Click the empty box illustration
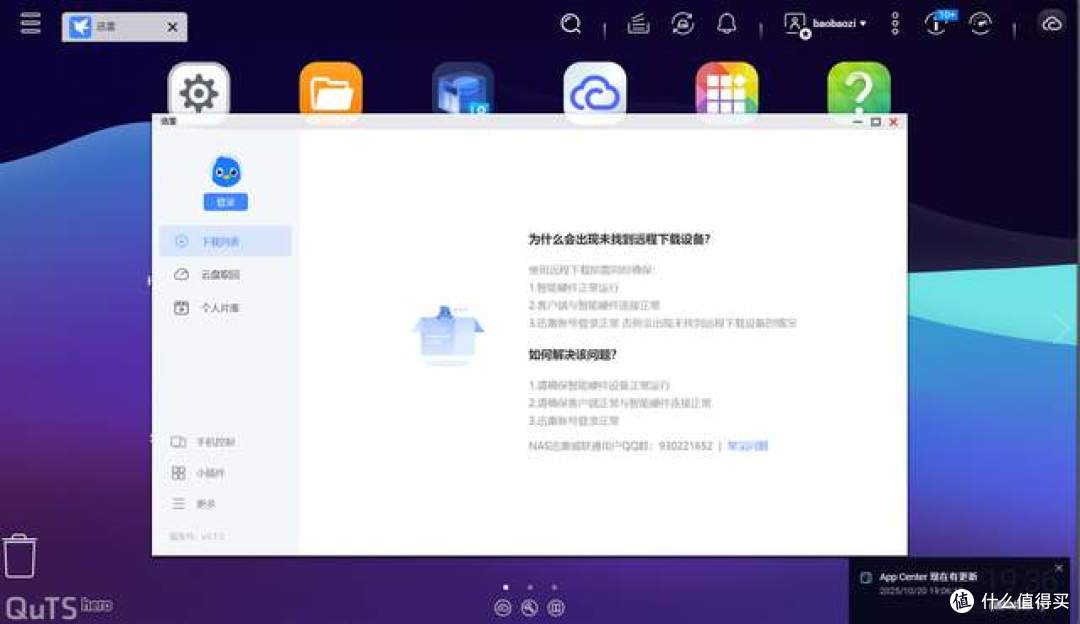1080x624 pixels. [x=448, y=334]
